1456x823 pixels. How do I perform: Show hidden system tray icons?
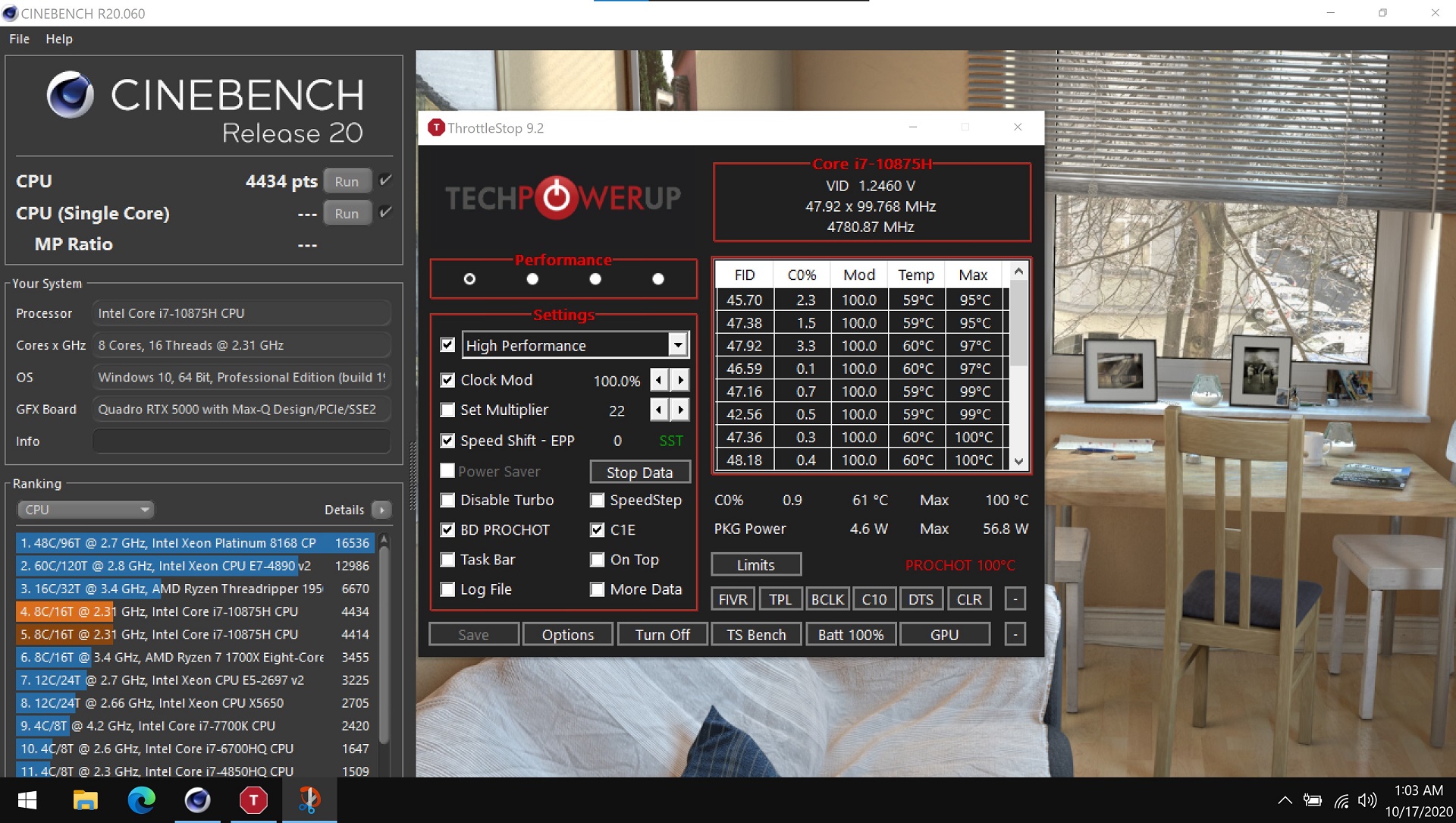point(1285,800)
